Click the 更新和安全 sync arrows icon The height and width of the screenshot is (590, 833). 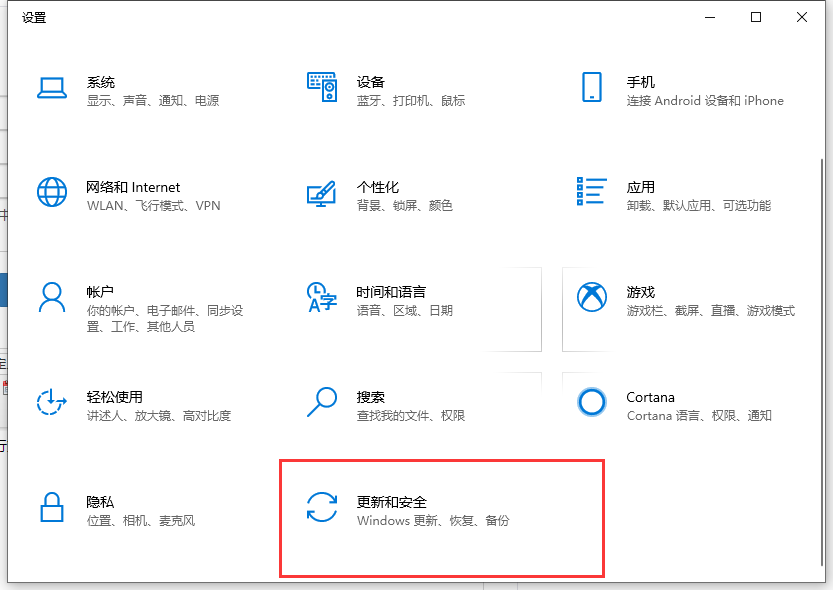(x=322, y=508)
